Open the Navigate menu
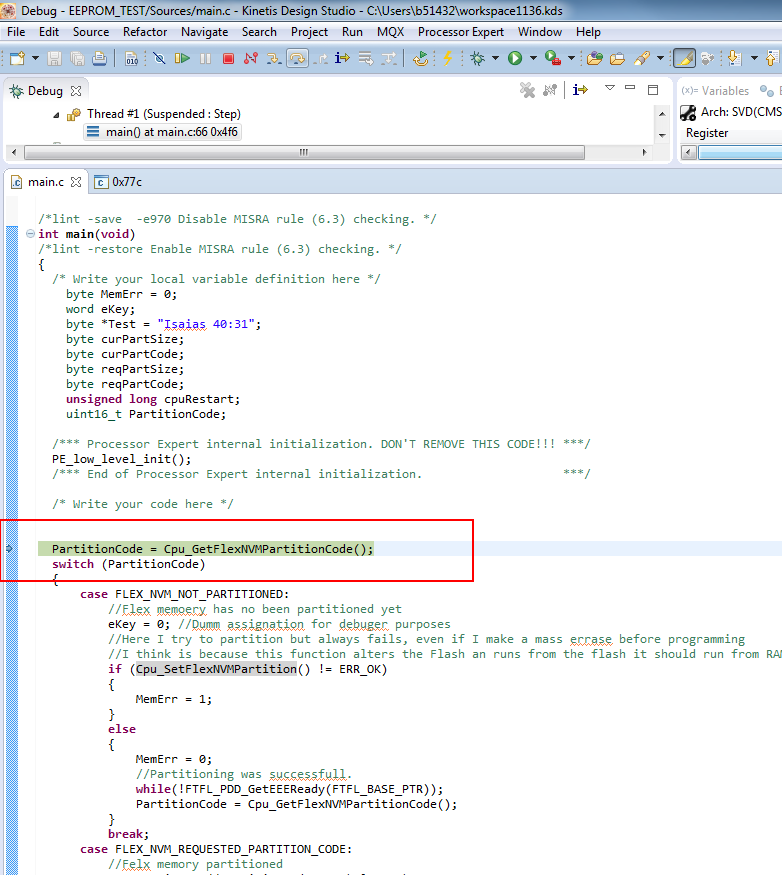 click(204, 32)
